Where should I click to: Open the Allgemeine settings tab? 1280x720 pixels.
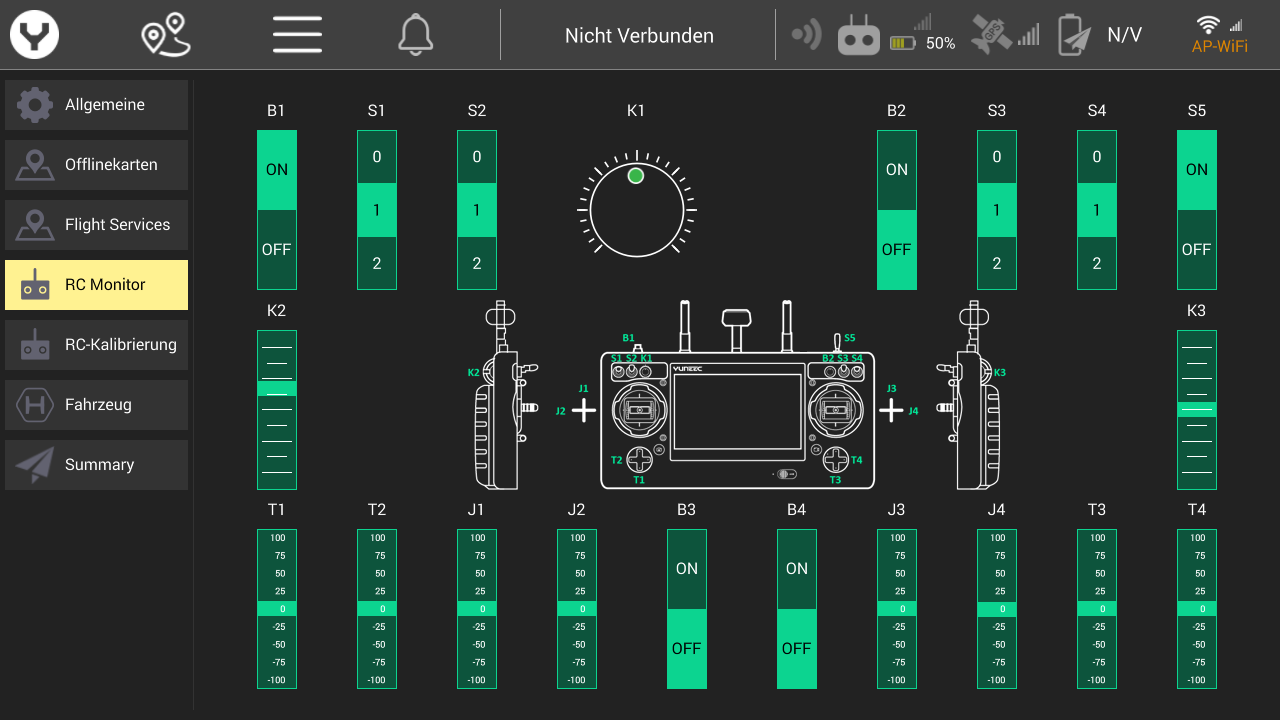pyautogui.click(x=96, y=105)
